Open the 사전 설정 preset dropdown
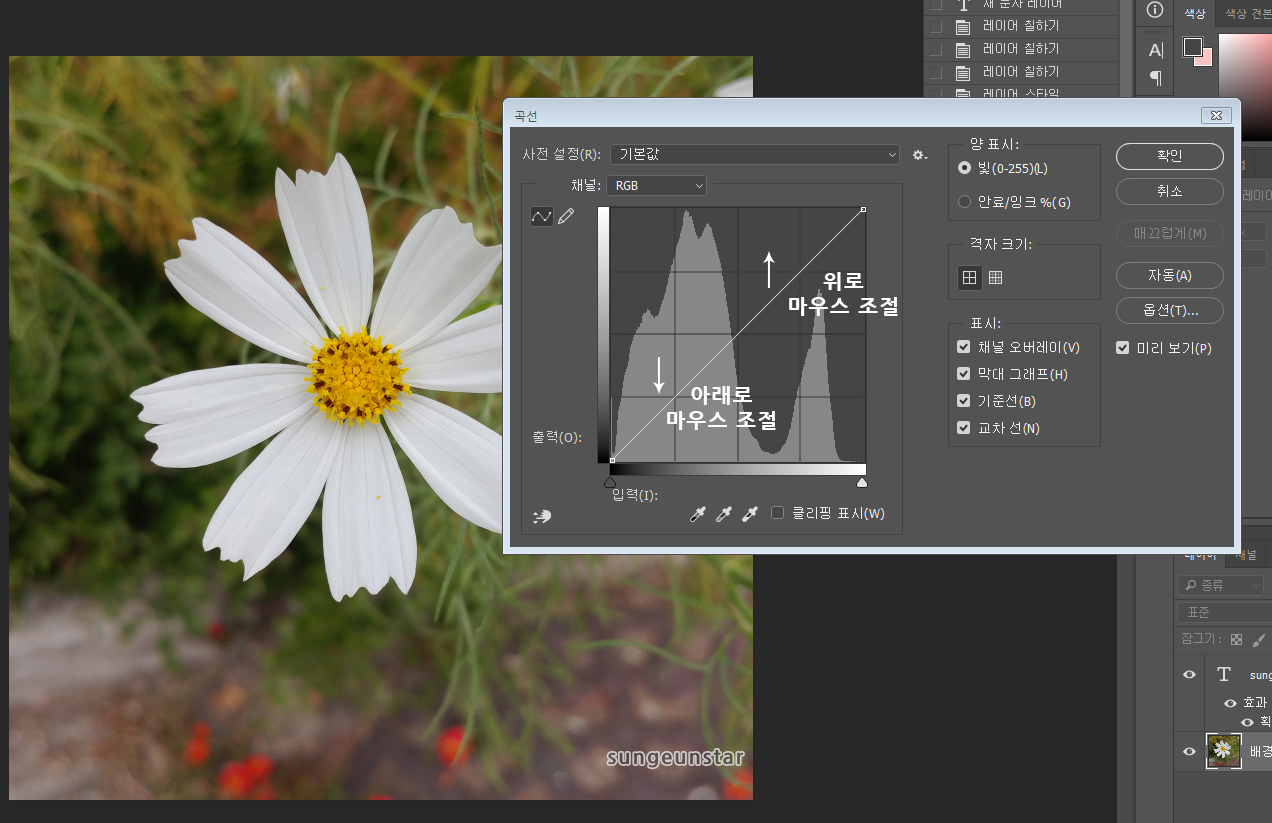Image resolution: width=1272 pixels, height=823 pixels. click(x=755, y=155)
